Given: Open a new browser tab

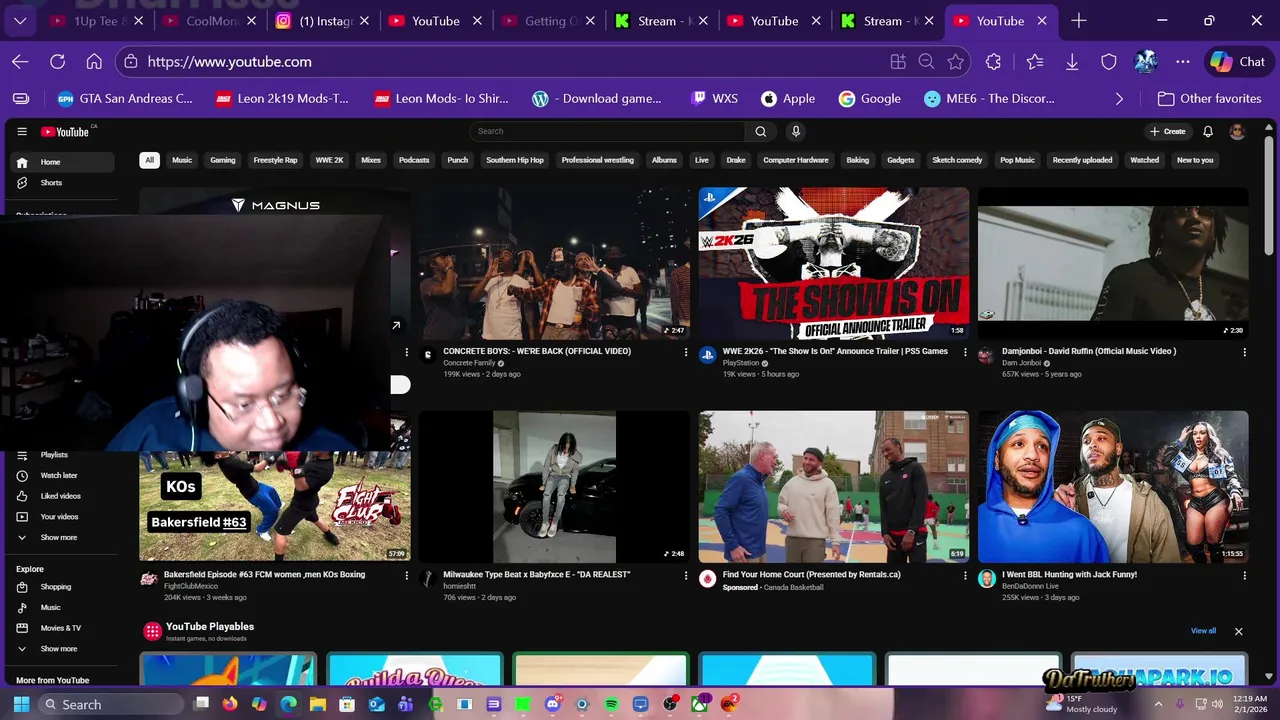Looking at the screenshot, I should [1078, 21].
